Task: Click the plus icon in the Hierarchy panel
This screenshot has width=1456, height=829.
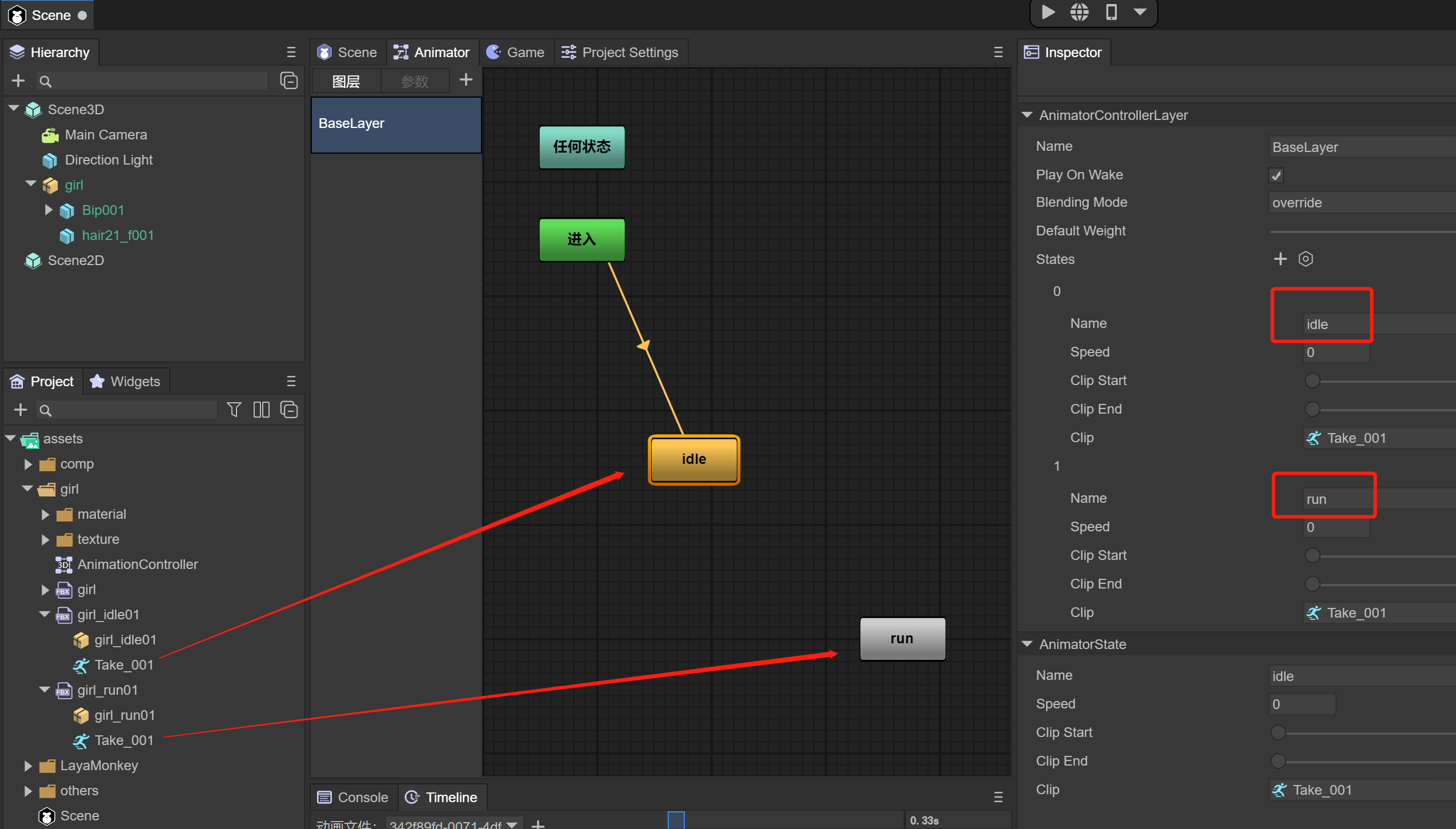Action: point(18,81)
